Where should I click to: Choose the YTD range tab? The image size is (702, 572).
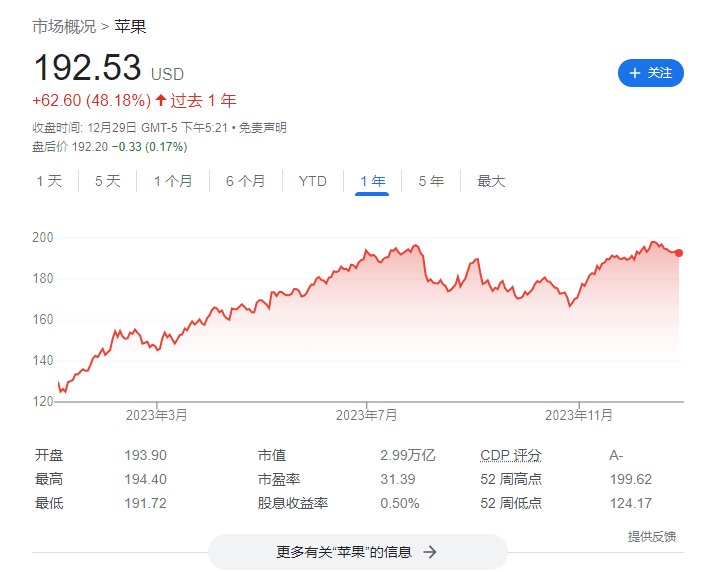pos(312,181)
